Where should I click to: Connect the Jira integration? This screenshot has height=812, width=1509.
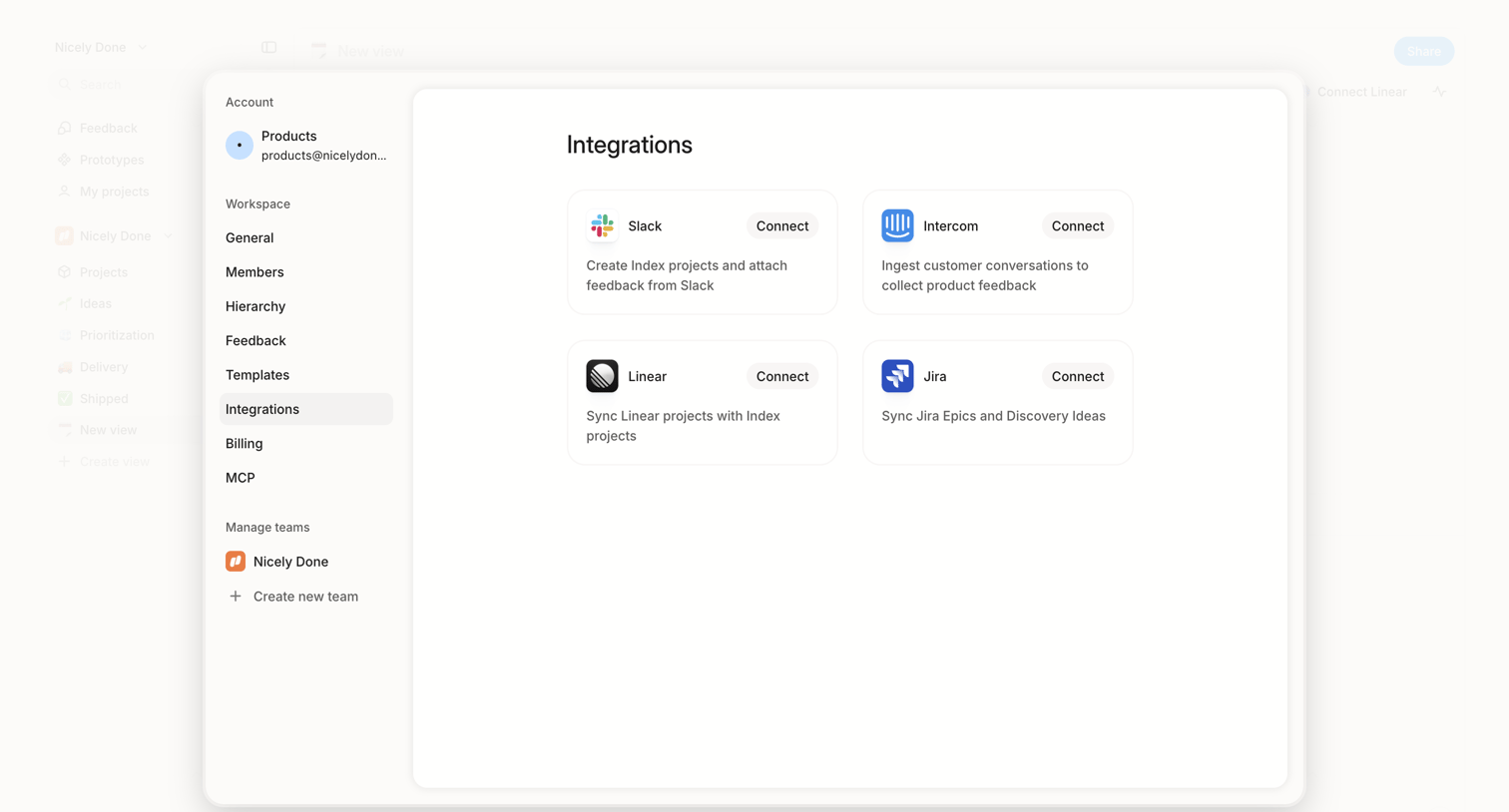[1078, 376]
